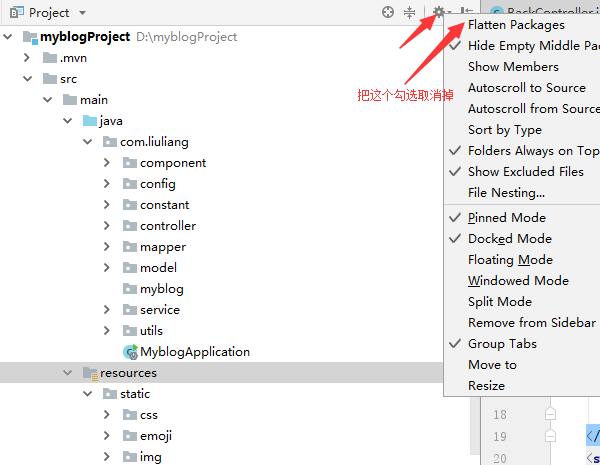The image size is (600, 465).
Task: Open File Nesting... menu item
Action: click(x=522, y=193)
